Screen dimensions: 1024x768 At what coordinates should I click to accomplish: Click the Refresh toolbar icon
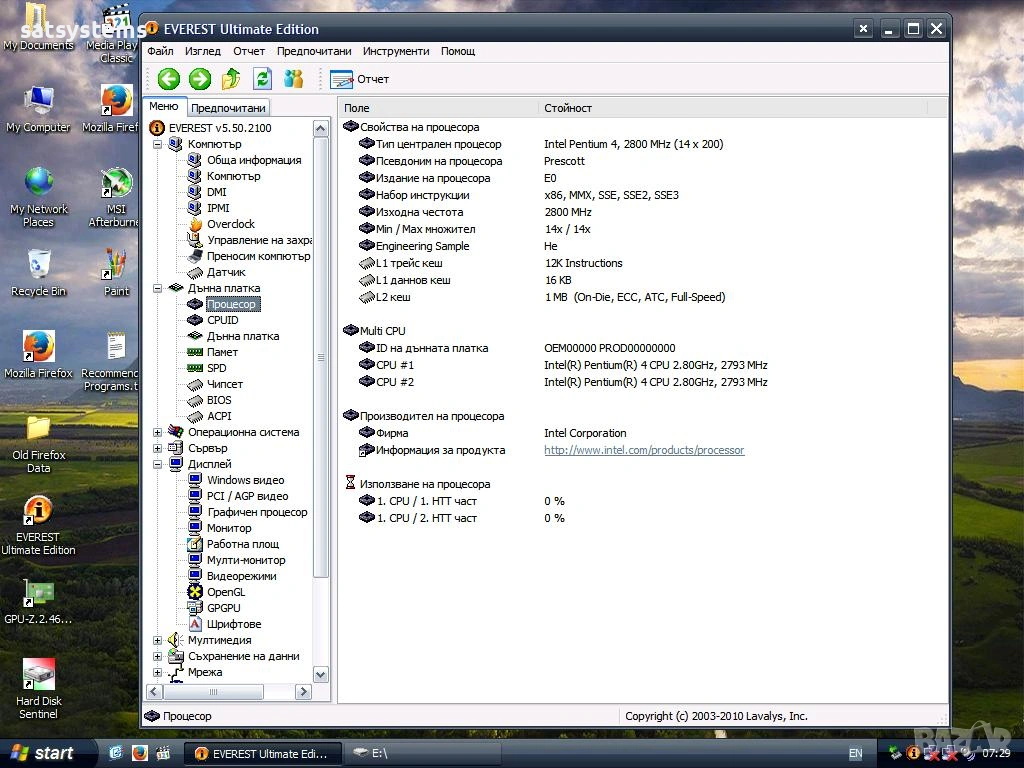click(262, 79)
